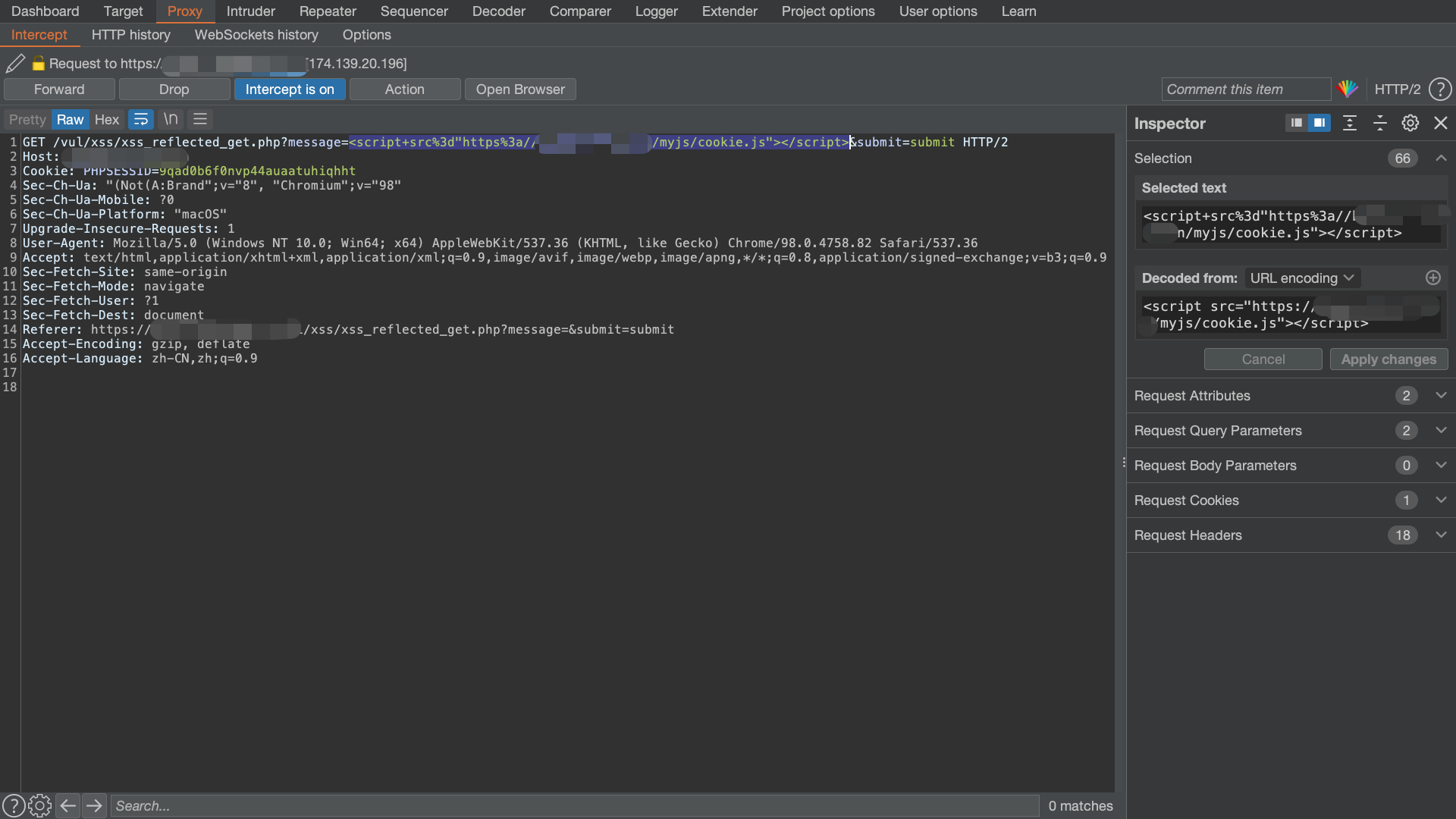Click the lock icon beside Request to
This screenshot has height=819, width=1456.
[x=39, y=64]
